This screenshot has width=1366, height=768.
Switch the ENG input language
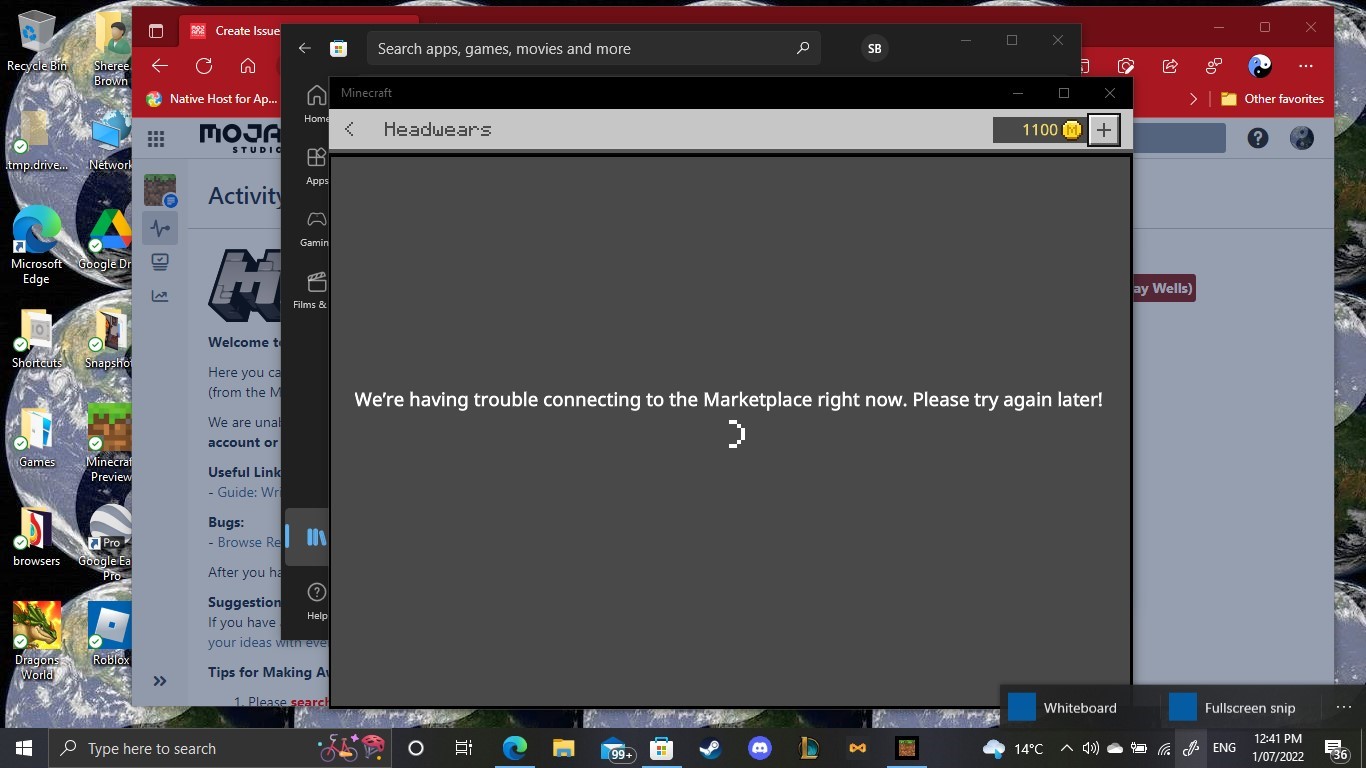click(x=1224, y=748)
